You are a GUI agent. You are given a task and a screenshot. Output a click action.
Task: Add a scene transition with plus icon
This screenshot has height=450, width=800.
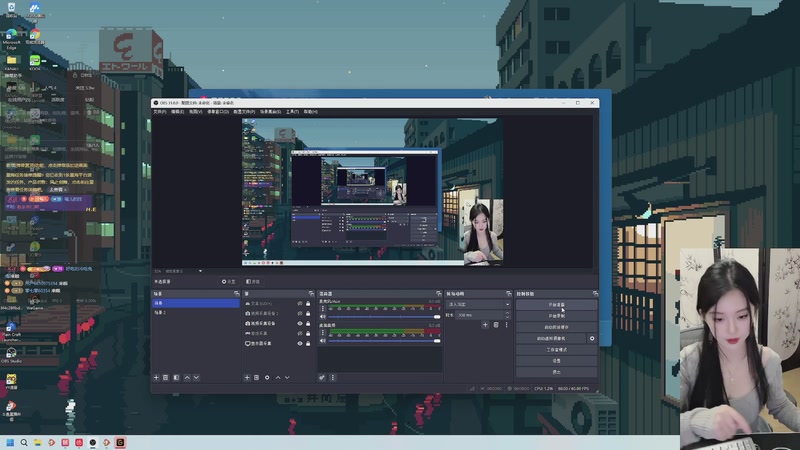click(x=485, y=324)
